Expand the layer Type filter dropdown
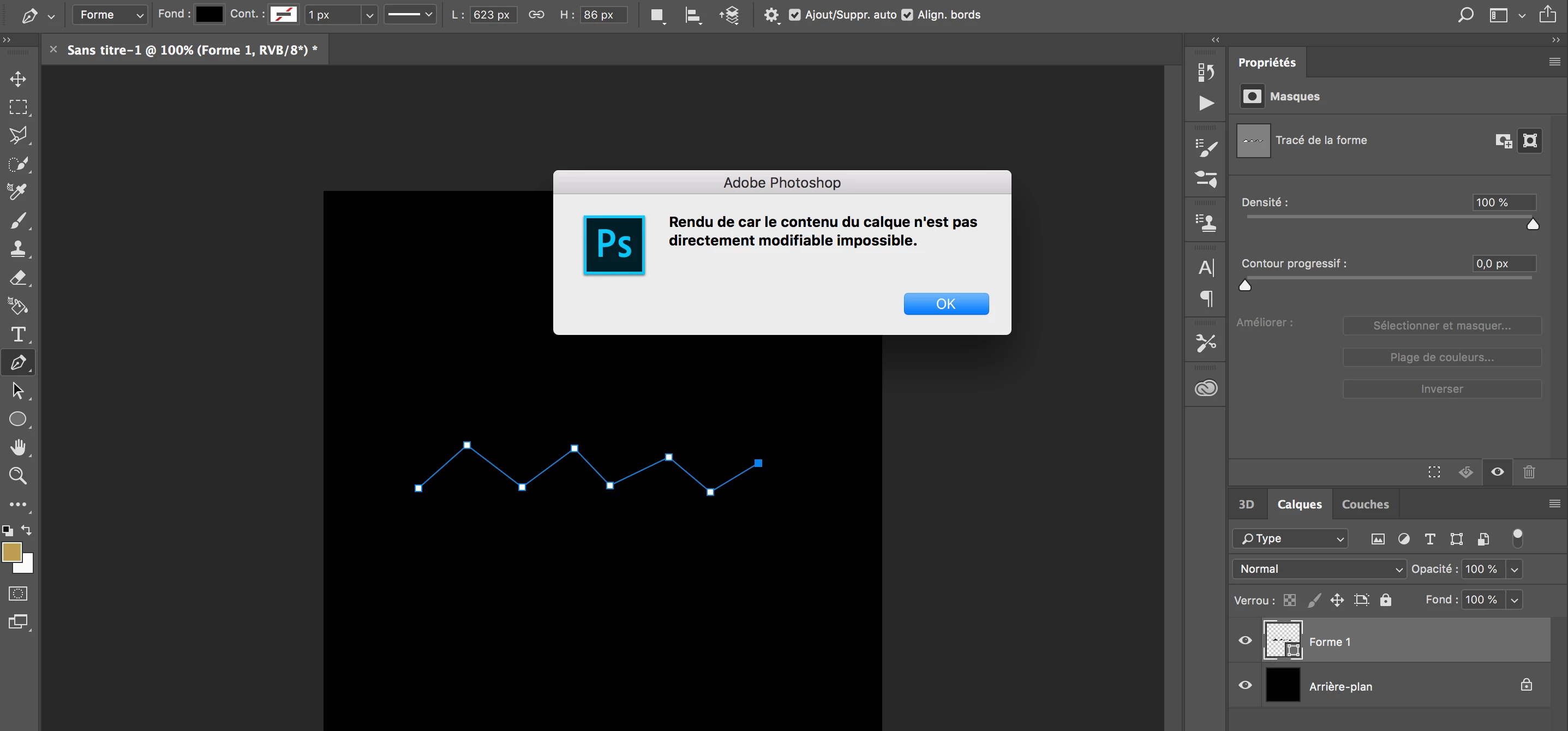This screenshot has height=731, width=1568. click(1290, 538)
